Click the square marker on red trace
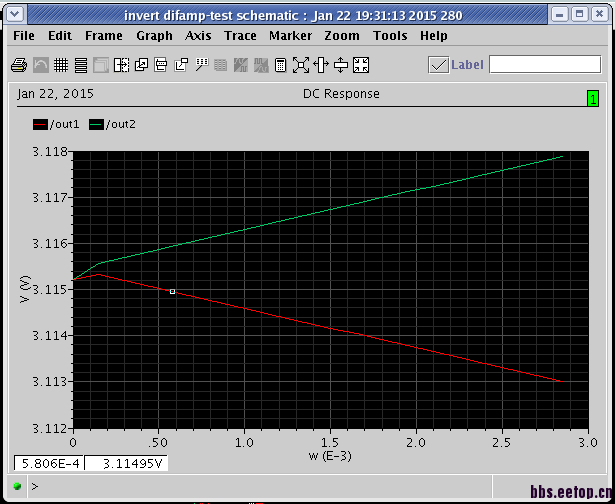 172,291
